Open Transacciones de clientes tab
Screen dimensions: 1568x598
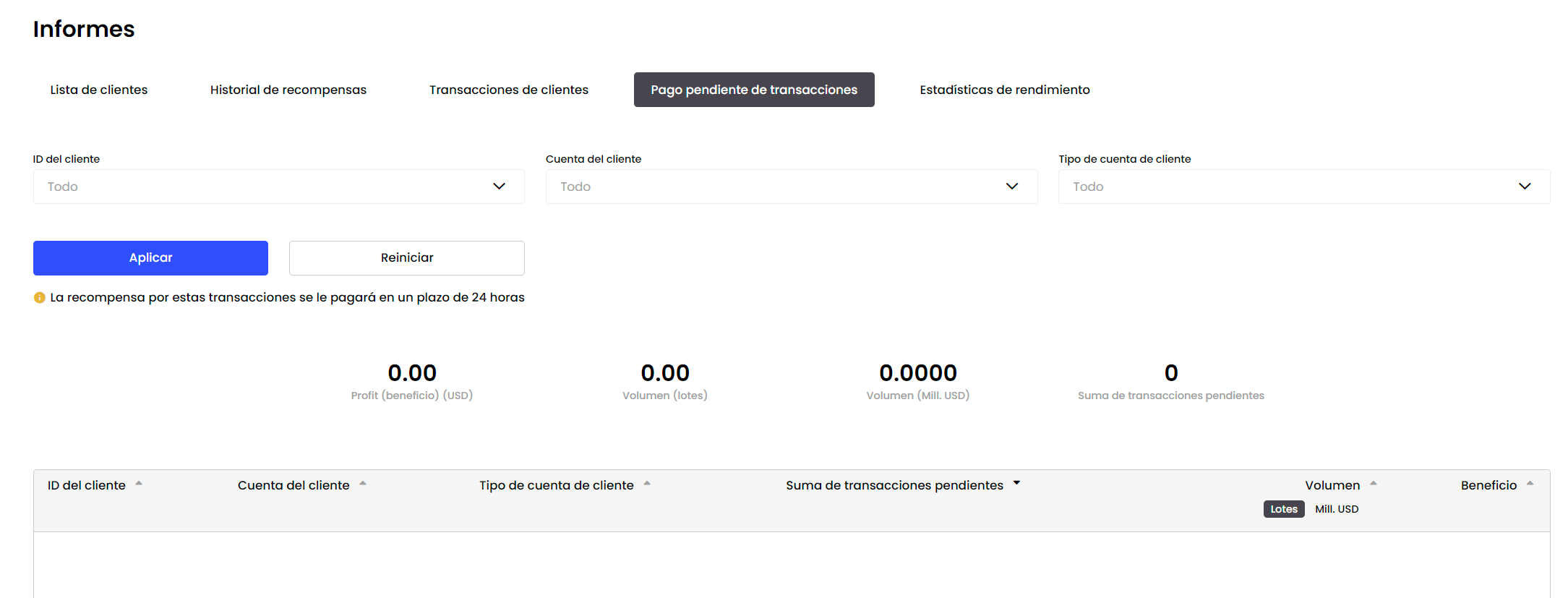point(509,90)
